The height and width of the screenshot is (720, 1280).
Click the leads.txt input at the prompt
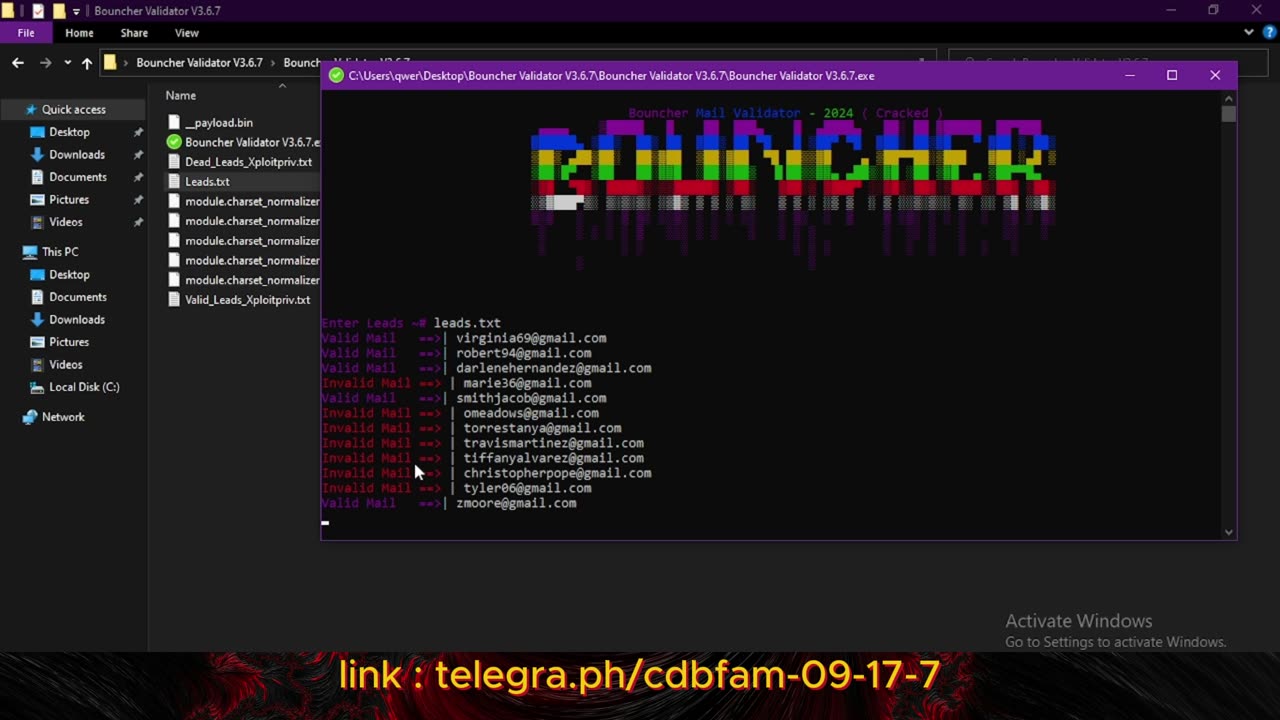(467, 323)
